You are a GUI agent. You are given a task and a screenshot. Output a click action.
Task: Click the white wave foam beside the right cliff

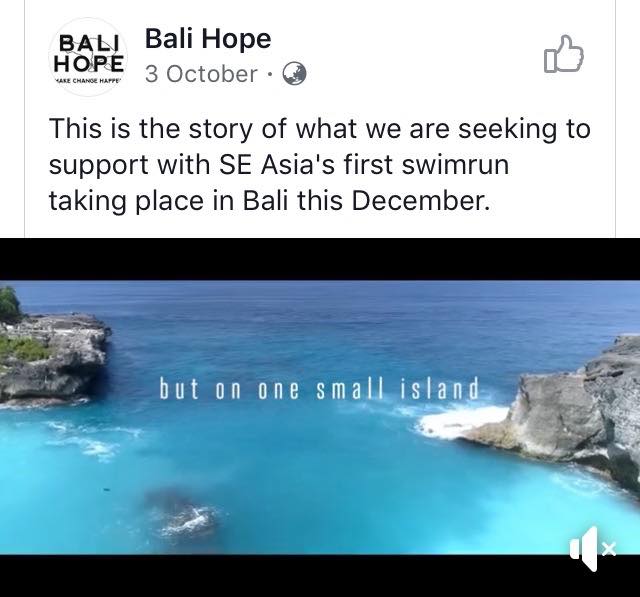coord(459,422)
